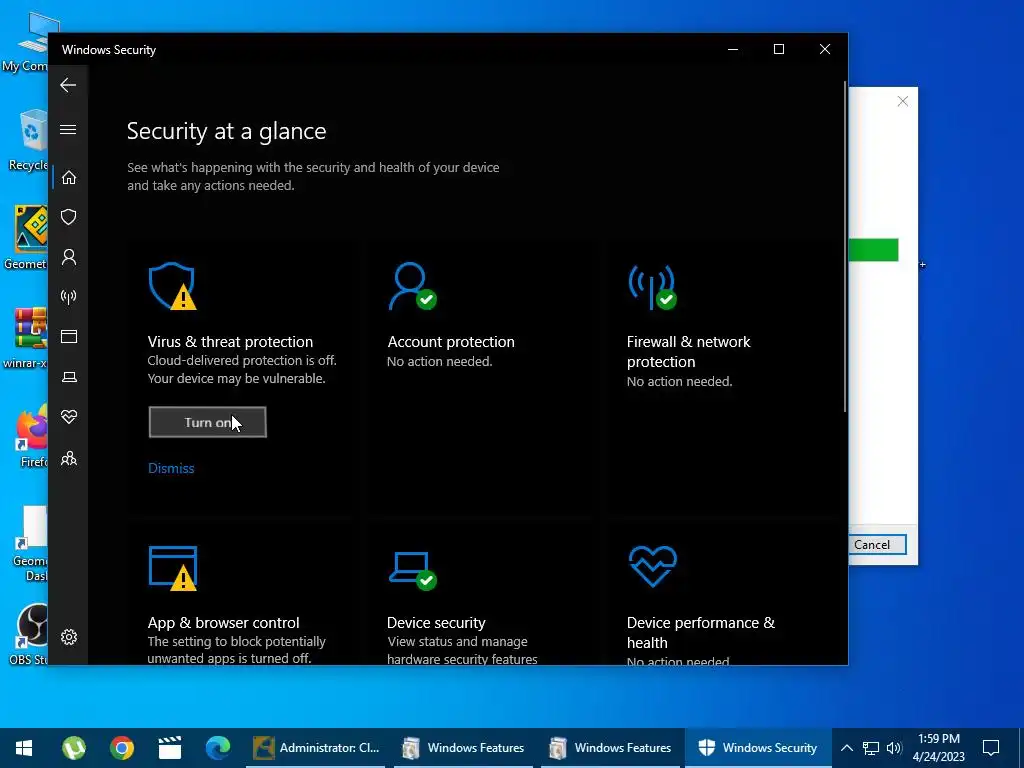
Task: Open the network tray icon
Action: pos(871,748)
